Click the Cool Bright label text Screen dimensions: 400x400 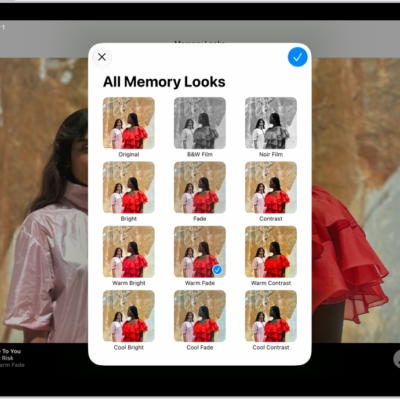tap(129, 347)
